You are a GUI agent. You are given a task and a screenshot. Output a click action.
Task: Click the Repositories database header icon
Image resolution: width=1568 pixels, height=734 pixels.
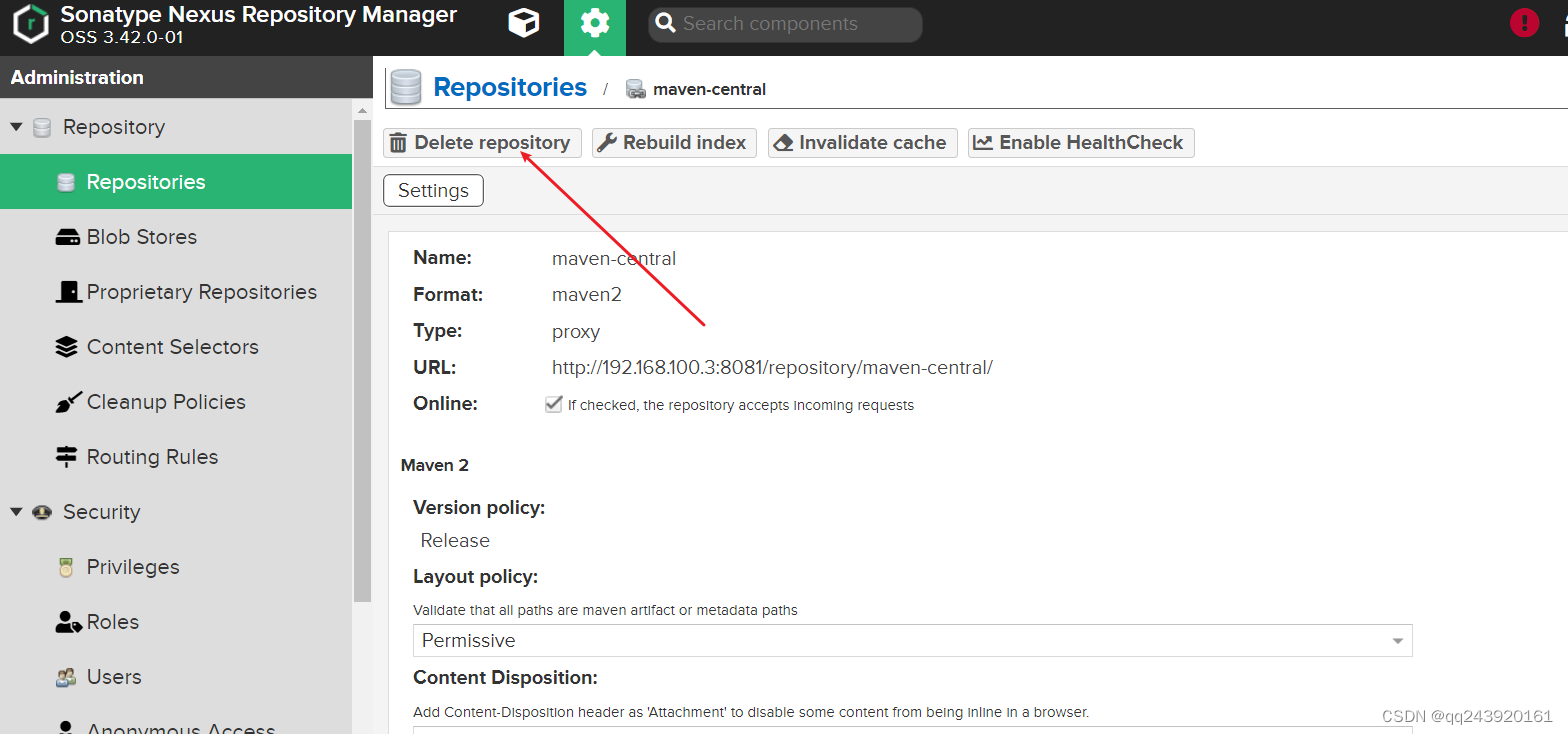(x=406, y=88)
